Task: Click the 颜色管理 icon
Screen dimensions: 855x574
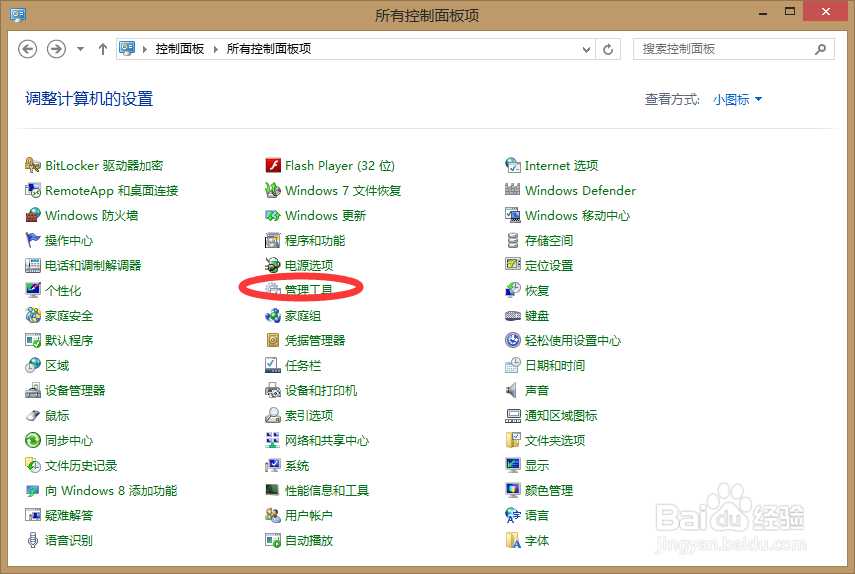Action: (513, 490)
